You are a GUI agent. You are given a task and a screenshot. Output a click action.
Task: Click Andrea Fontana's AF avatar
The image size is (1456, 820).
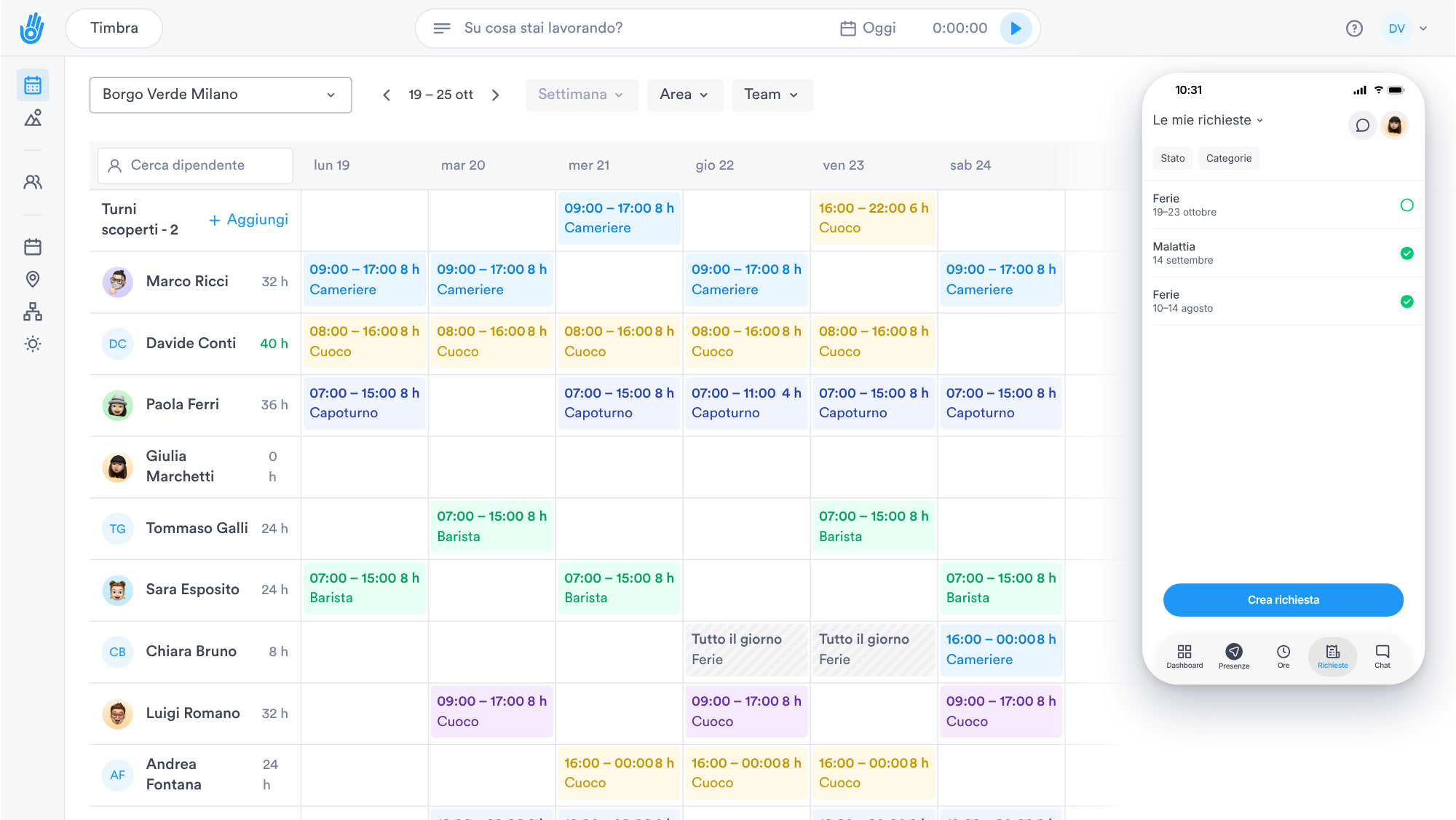point(117,775)
